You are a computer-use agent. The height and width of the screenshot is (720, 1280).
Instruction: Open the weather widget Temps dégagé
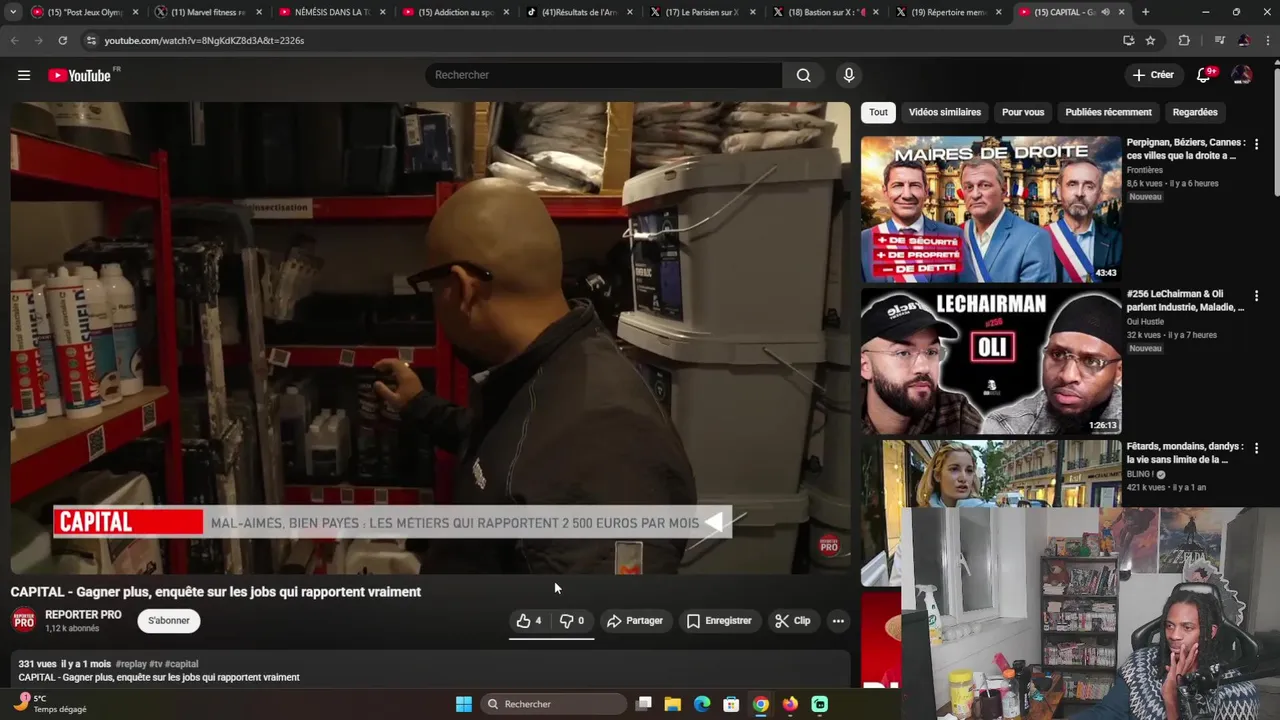pyautogui.click(x=50, y=704)
